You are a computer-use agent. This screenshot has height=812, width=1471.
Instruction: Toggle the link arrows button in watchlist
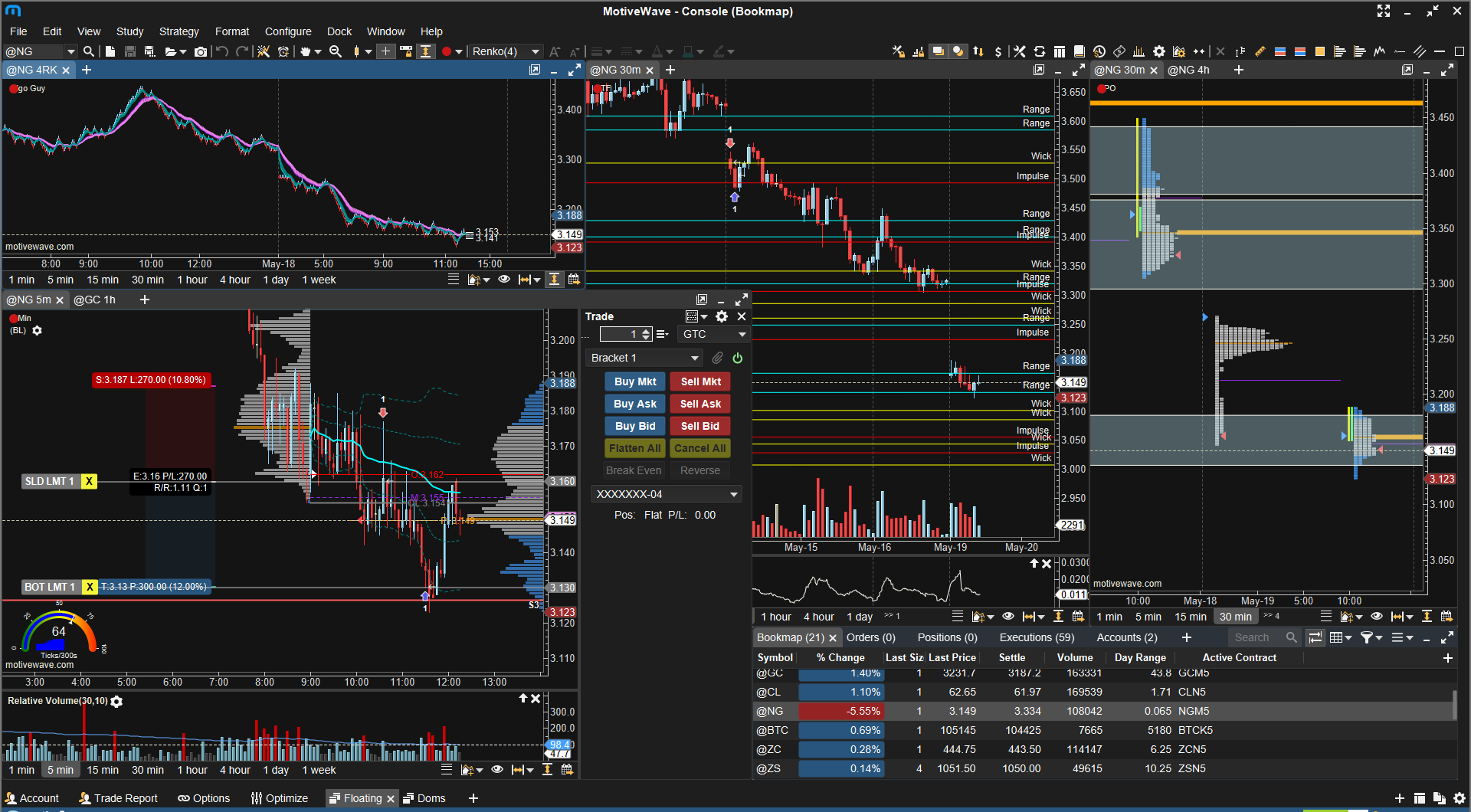pos(1315,637)
